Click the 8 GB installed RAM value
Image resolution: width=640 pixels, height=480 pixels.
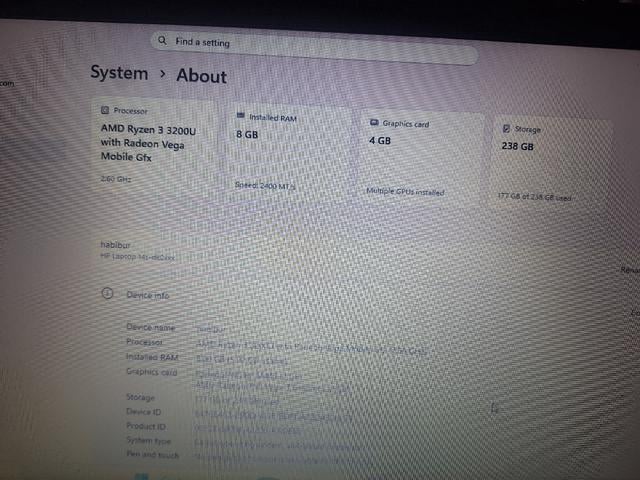coord(247,134)
